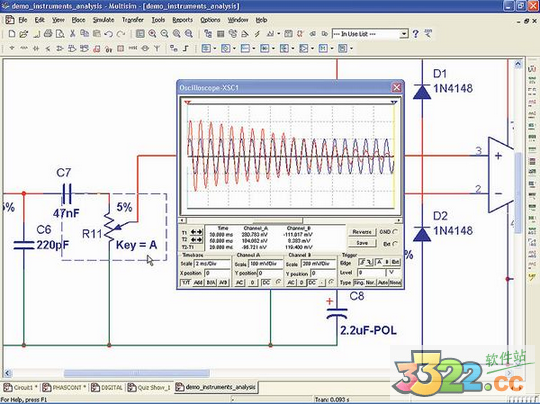The image size is (540, 405).
Task: Open the spreadsheet view icon
Action: click(220, 34)
